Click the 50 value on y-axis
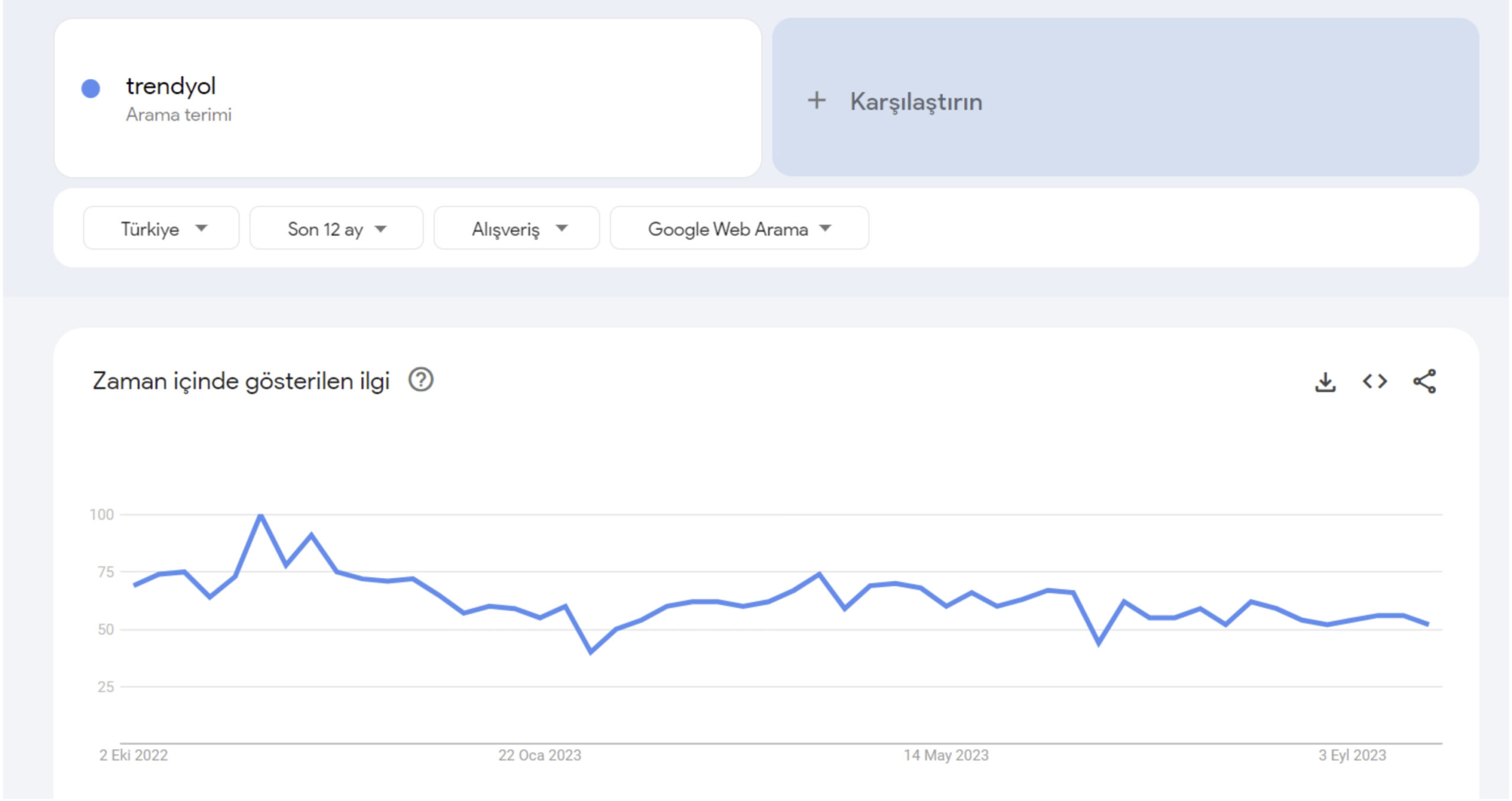The image size is (1512, 801). (x=106, y=630)
